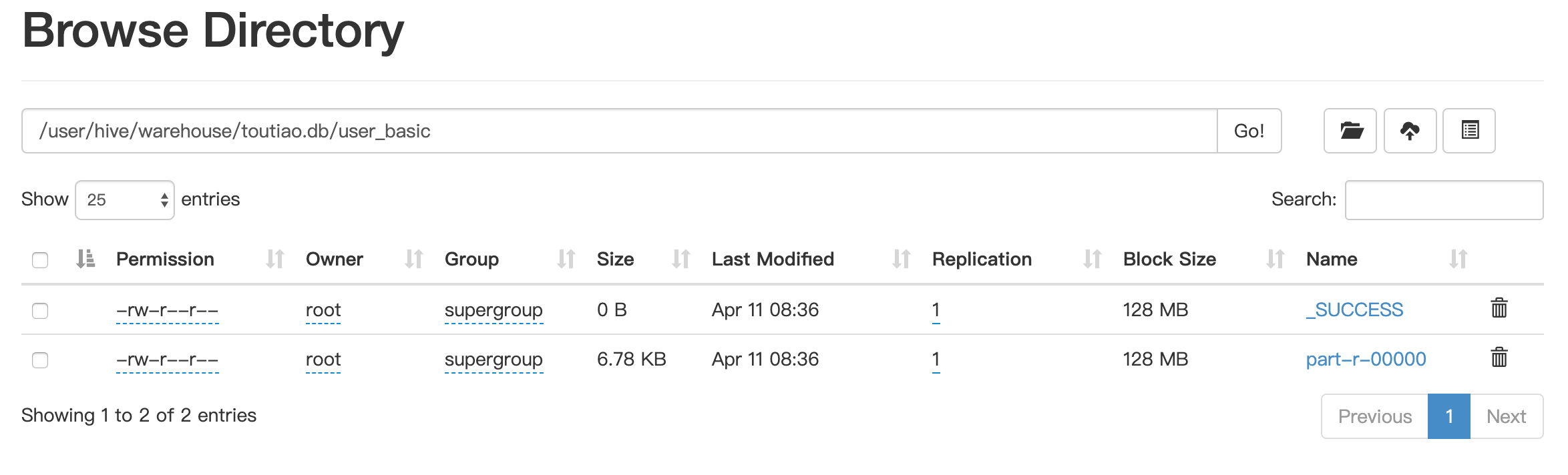The height and width of the screenshot is (475, 1568).
Task: Open the part-r-00000 file link
Action: click(1366, 360)
